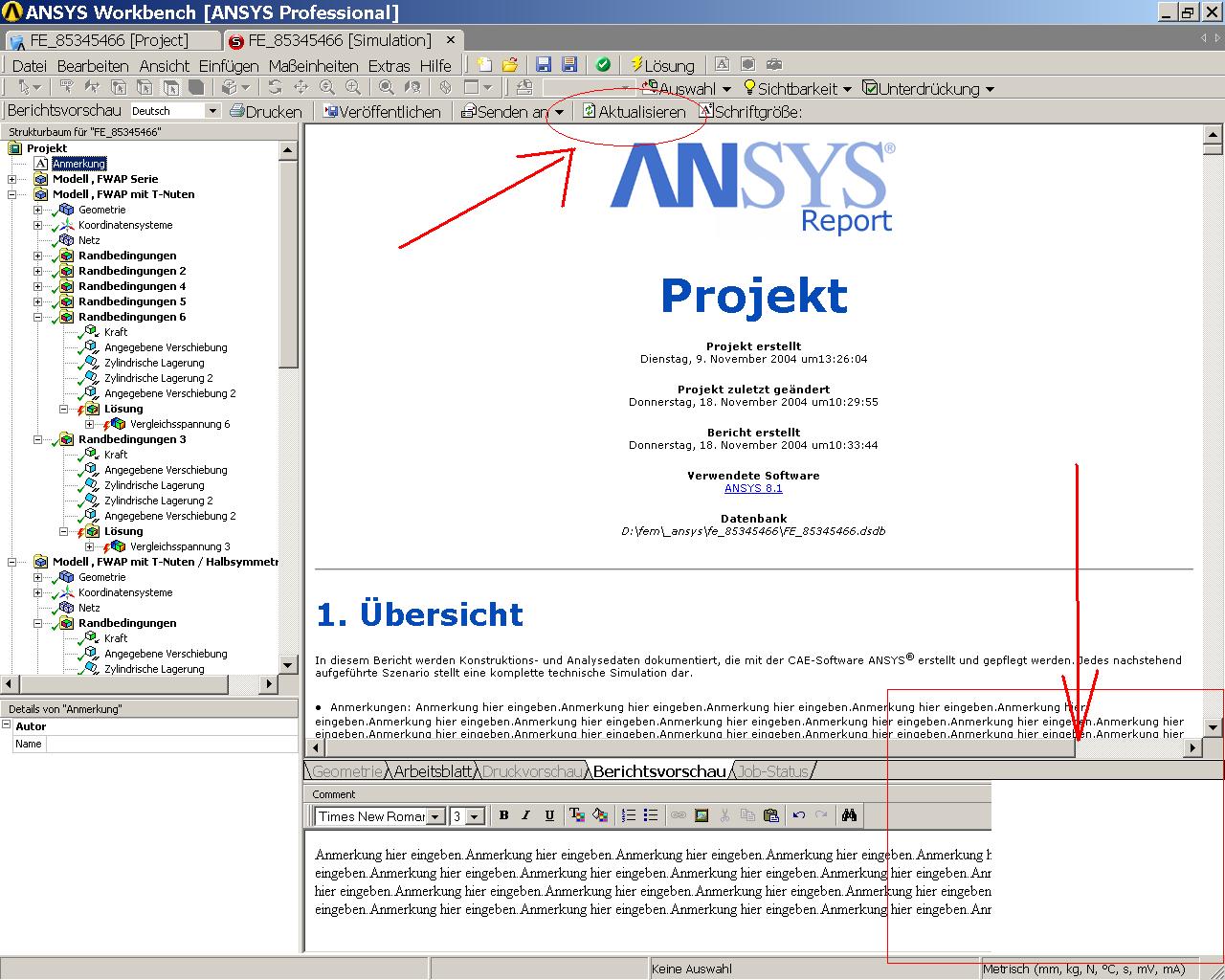The width and height of the screenshot is (1225, 980).
Task: Click the scissors cut icon
Action: click(724, 815)
